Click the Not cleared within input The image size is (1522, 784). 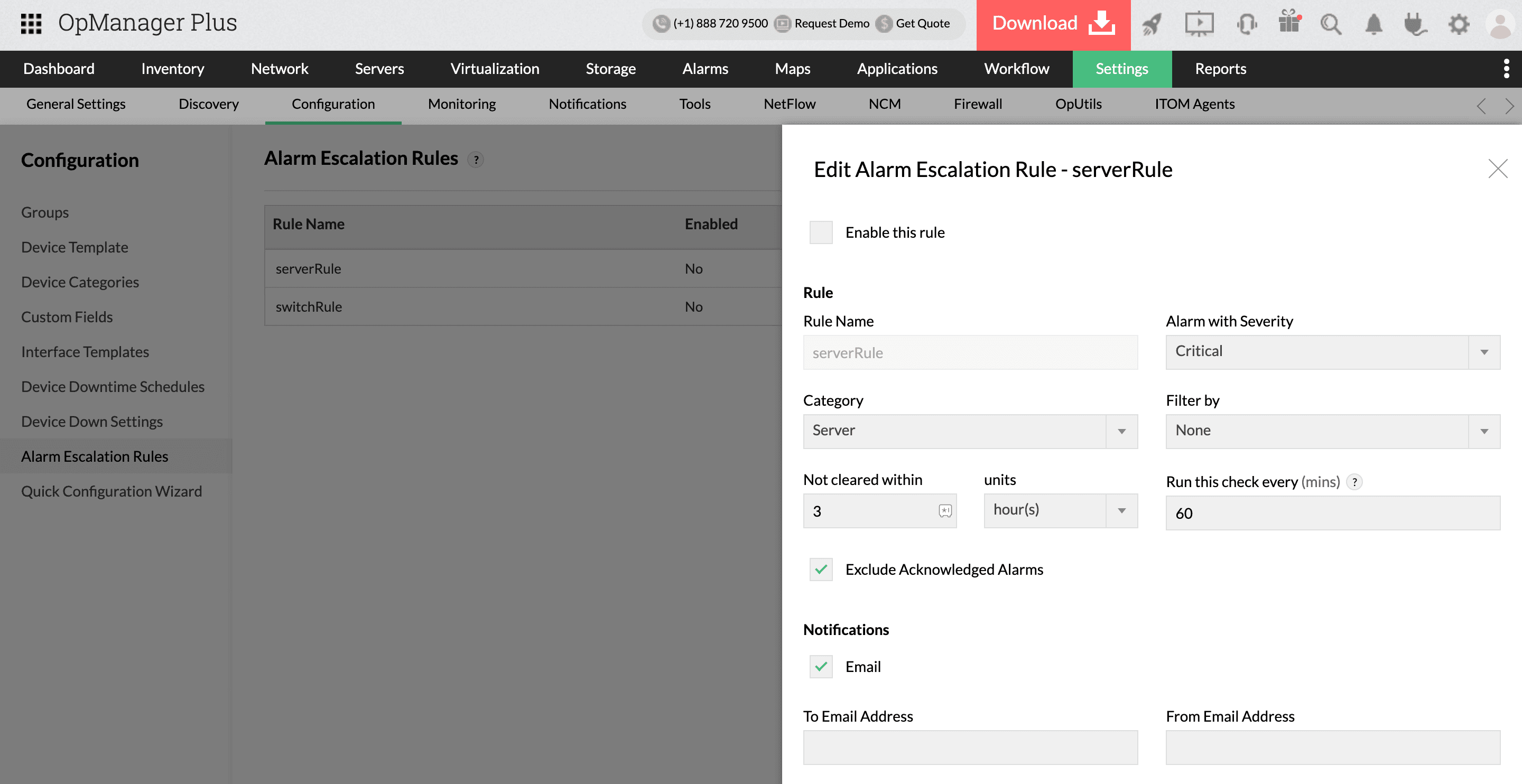(879, 511)
